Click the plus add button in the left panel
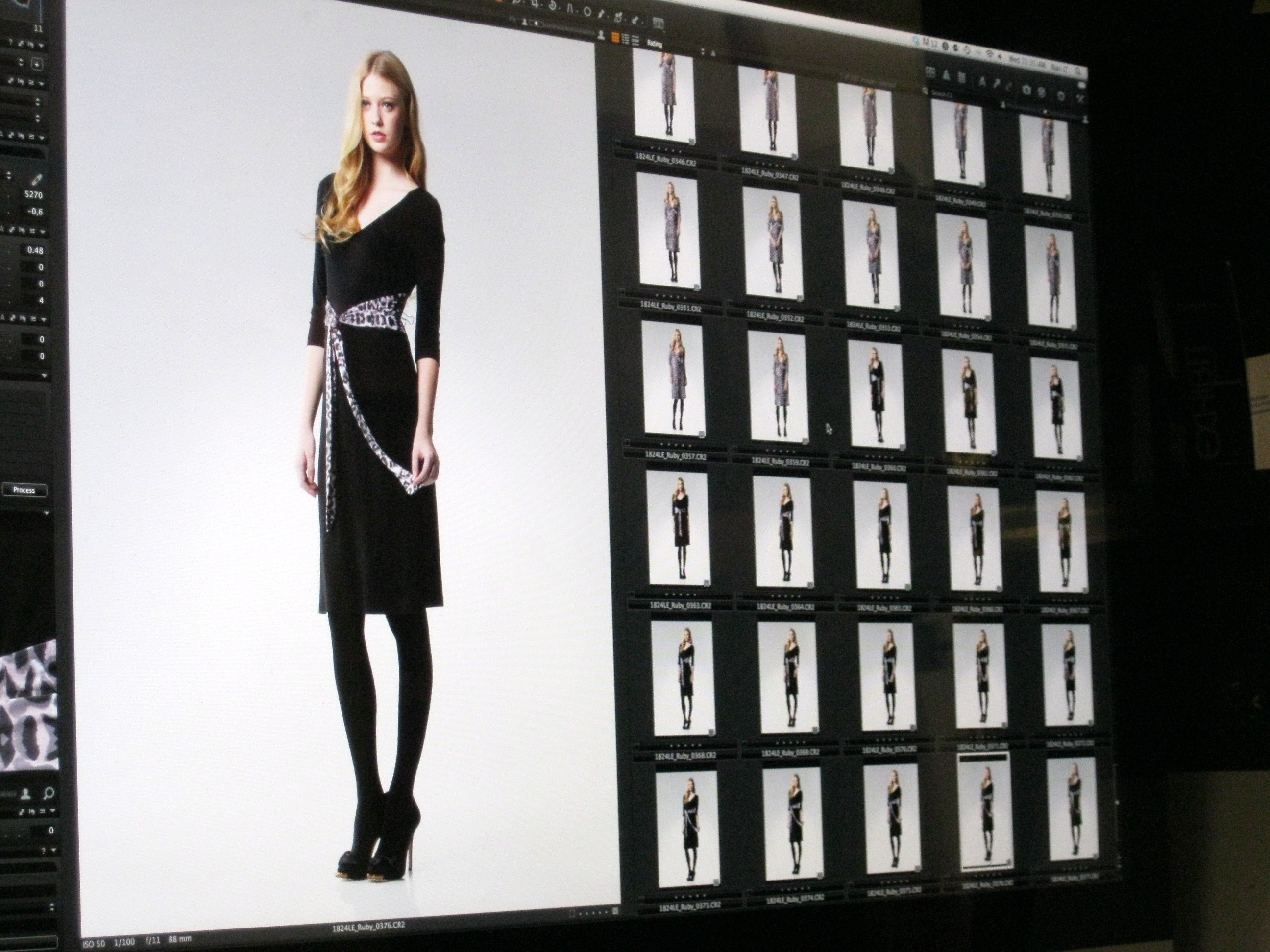Image resolution: width=1270 pixels, height=952 pixels. (x=37, y=64)
